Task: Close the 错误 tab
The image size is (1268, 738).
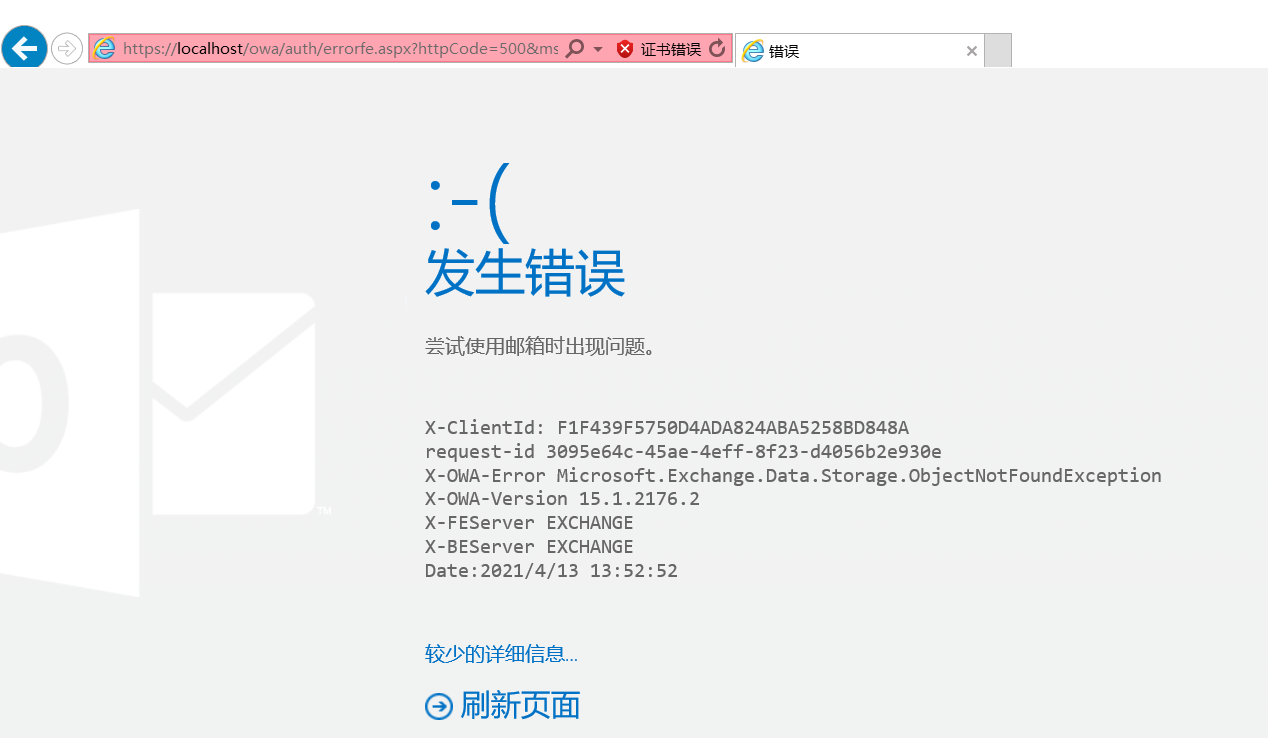Action: (970, 50)
